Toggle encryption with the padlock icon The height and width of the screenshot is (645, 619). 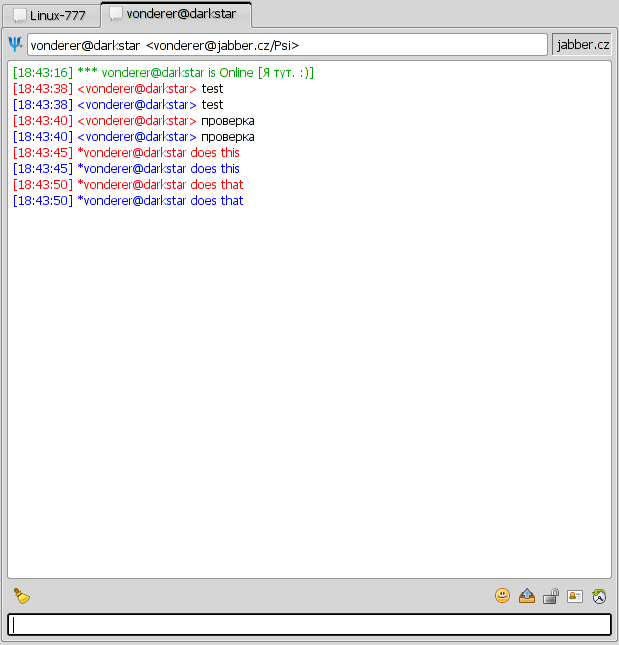[x=551, y=596]
